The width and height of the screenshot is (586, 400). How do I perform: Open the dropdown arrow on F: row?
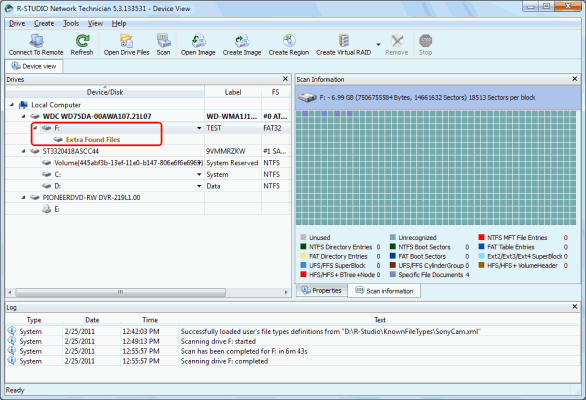point(200,128)
